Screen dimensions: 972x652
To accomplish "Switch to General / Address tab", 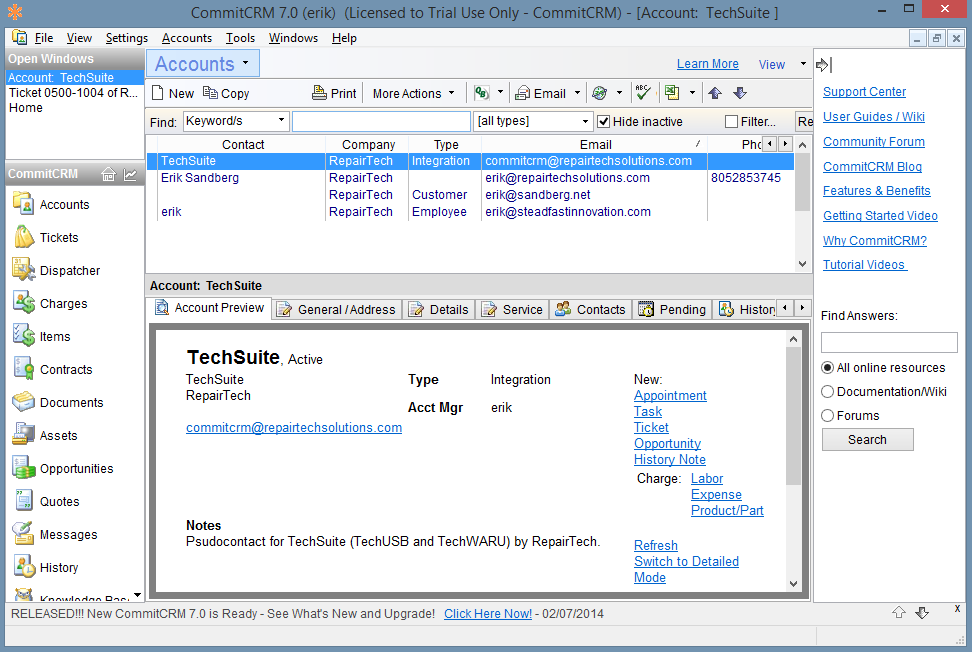I will (337, 309).
